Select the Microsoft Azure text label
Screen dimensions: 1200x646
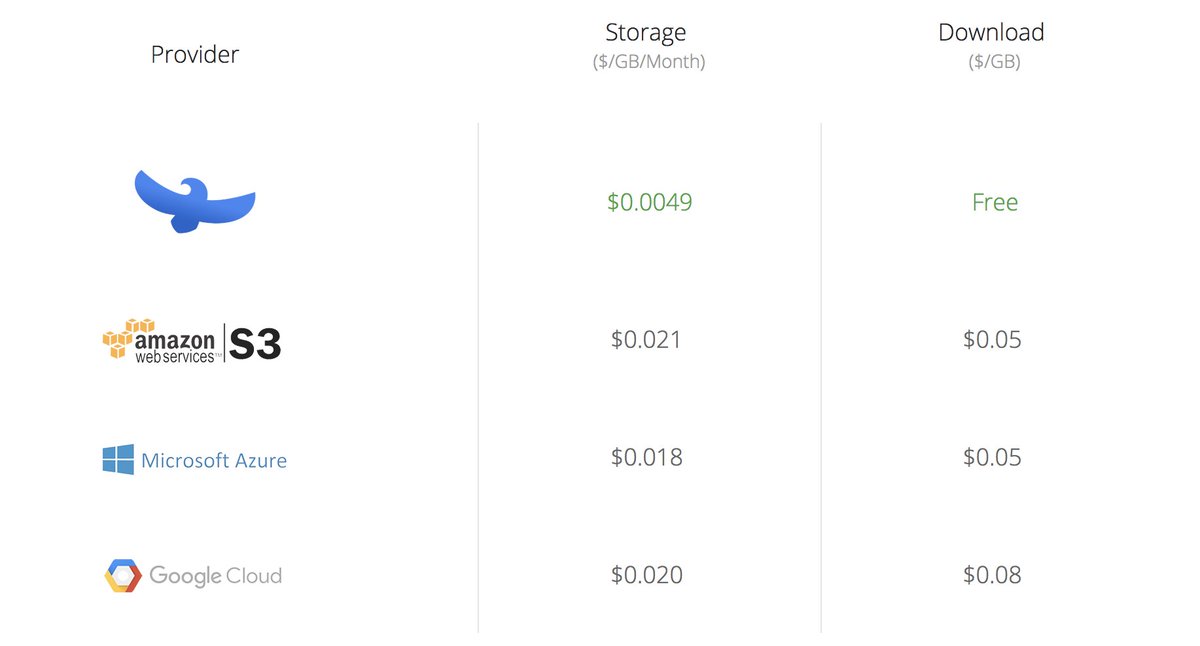(214, 461)
